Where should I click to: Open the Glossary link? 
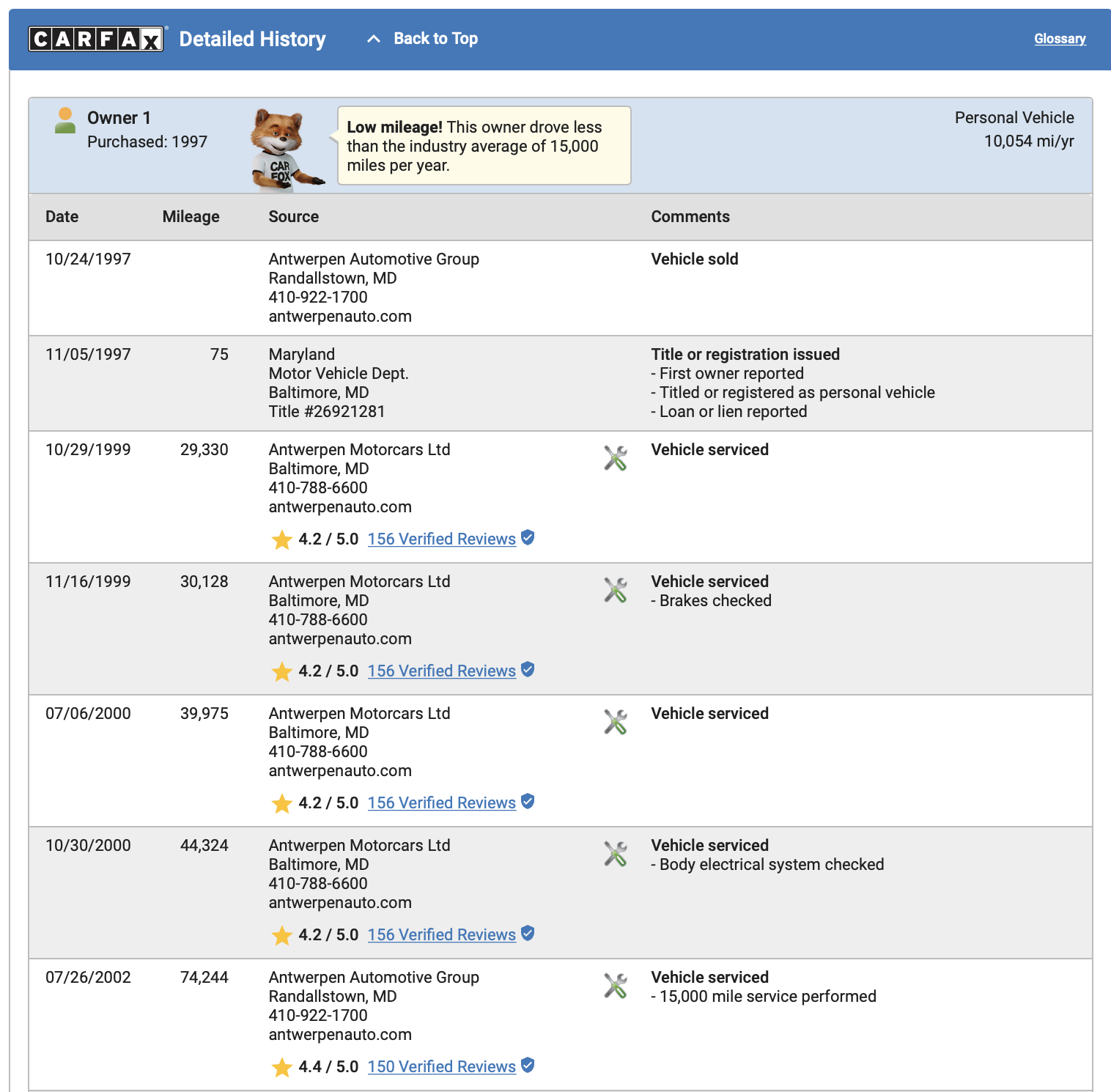click(1060, 39)
